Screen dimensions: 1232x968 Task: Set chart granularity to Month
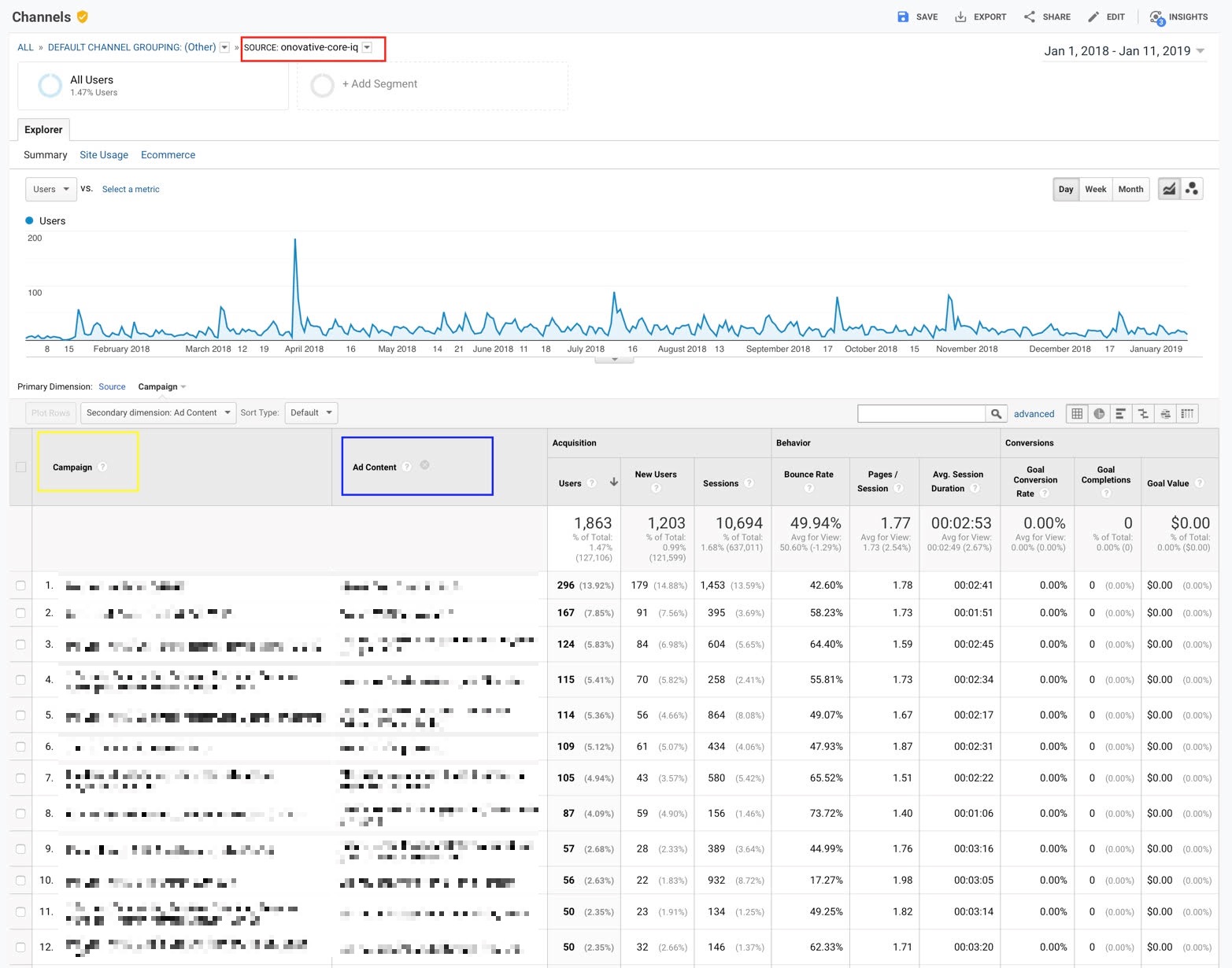point(1130,189)
